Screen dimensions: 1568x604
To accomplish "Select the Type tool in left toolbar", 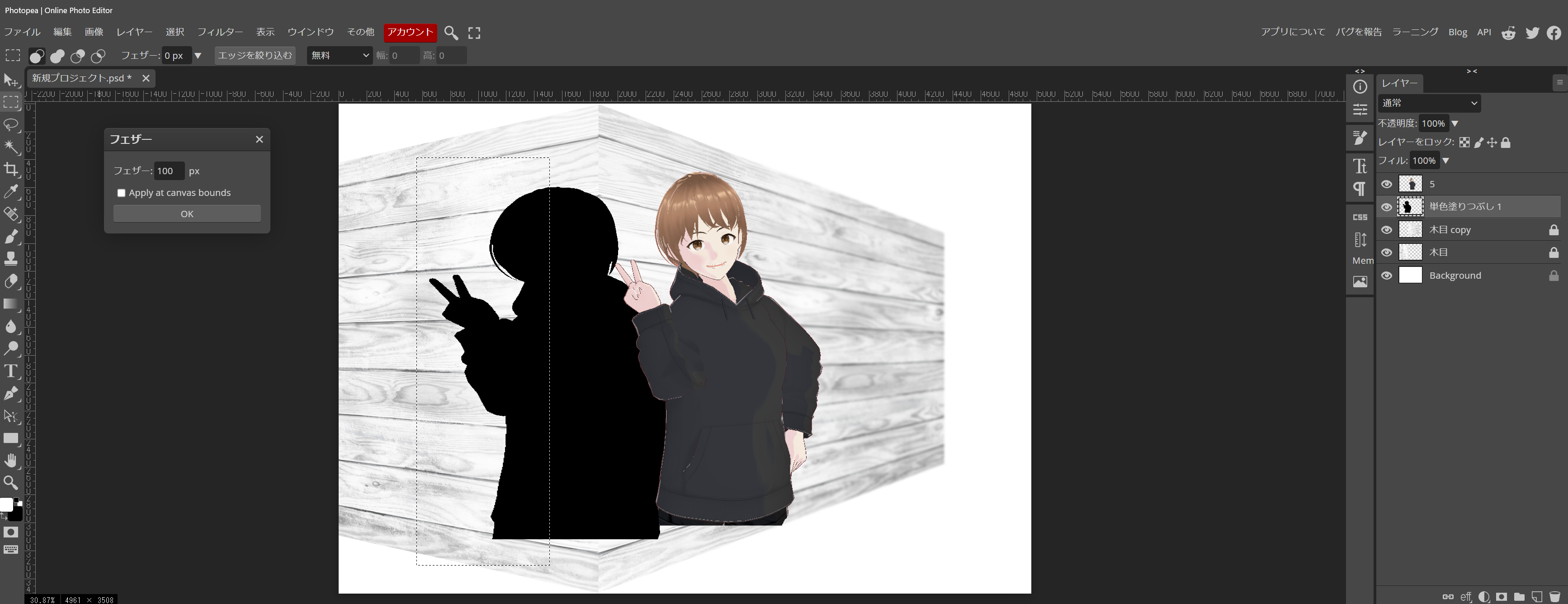I will click(x=11, y=371).
